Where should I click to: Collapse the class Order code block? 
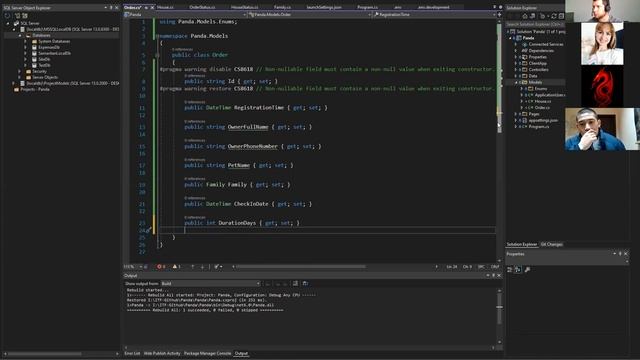[x=158, y=55]
